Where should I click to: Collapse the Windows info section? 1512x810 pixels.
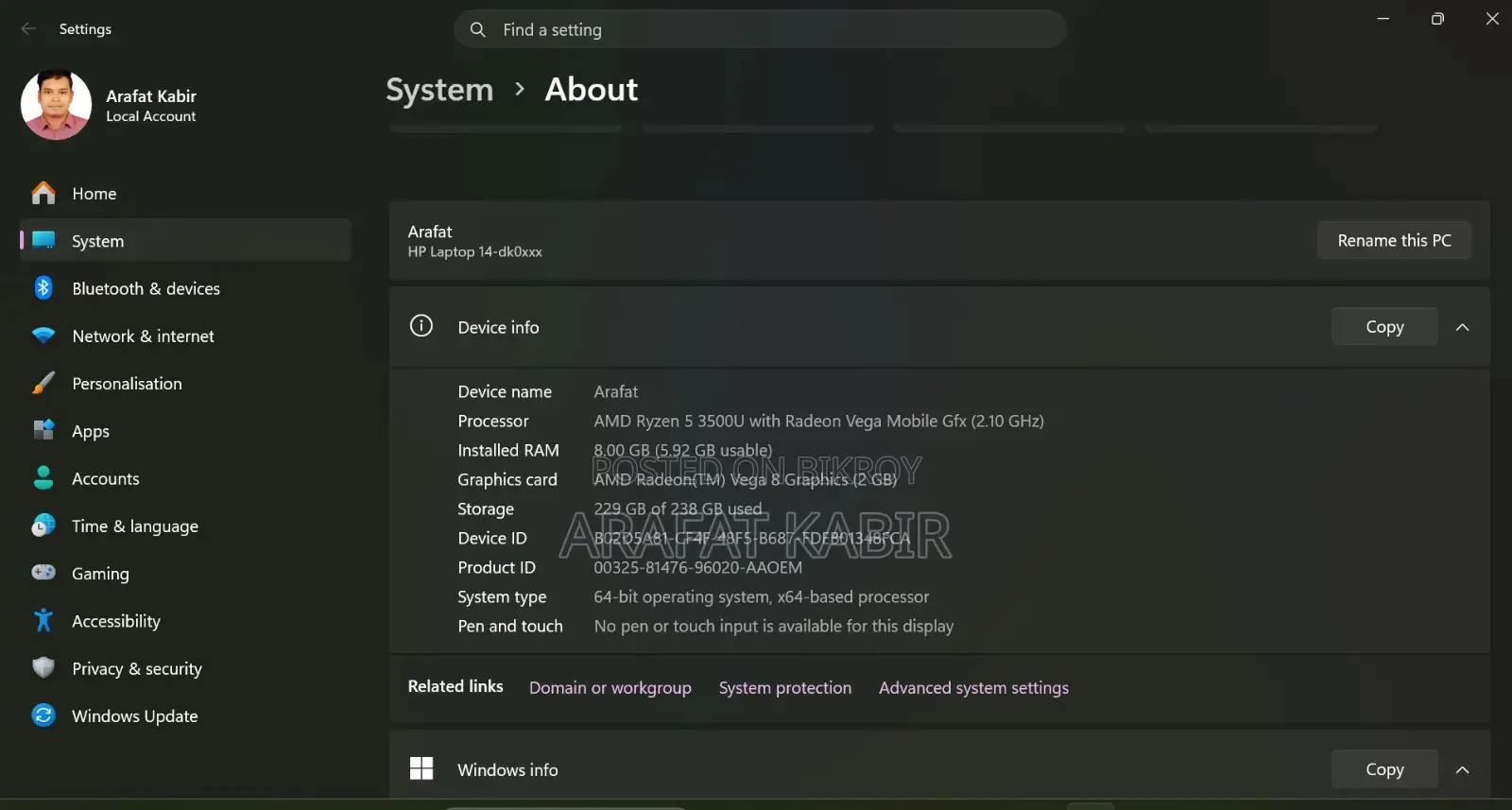pos(1462,769)
